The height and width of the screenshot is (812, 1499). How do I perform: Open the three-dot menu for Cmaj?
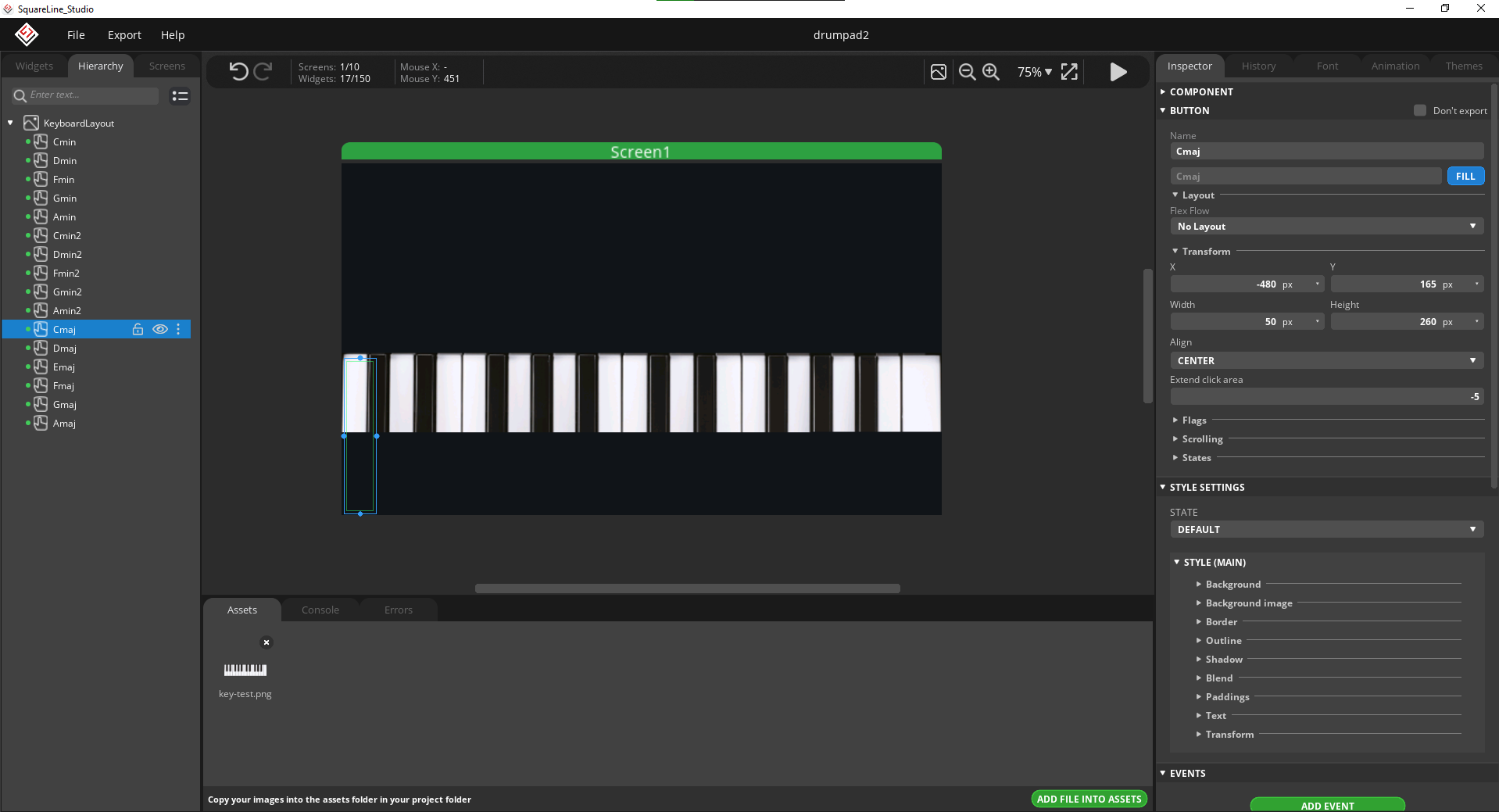pos(179,330)
